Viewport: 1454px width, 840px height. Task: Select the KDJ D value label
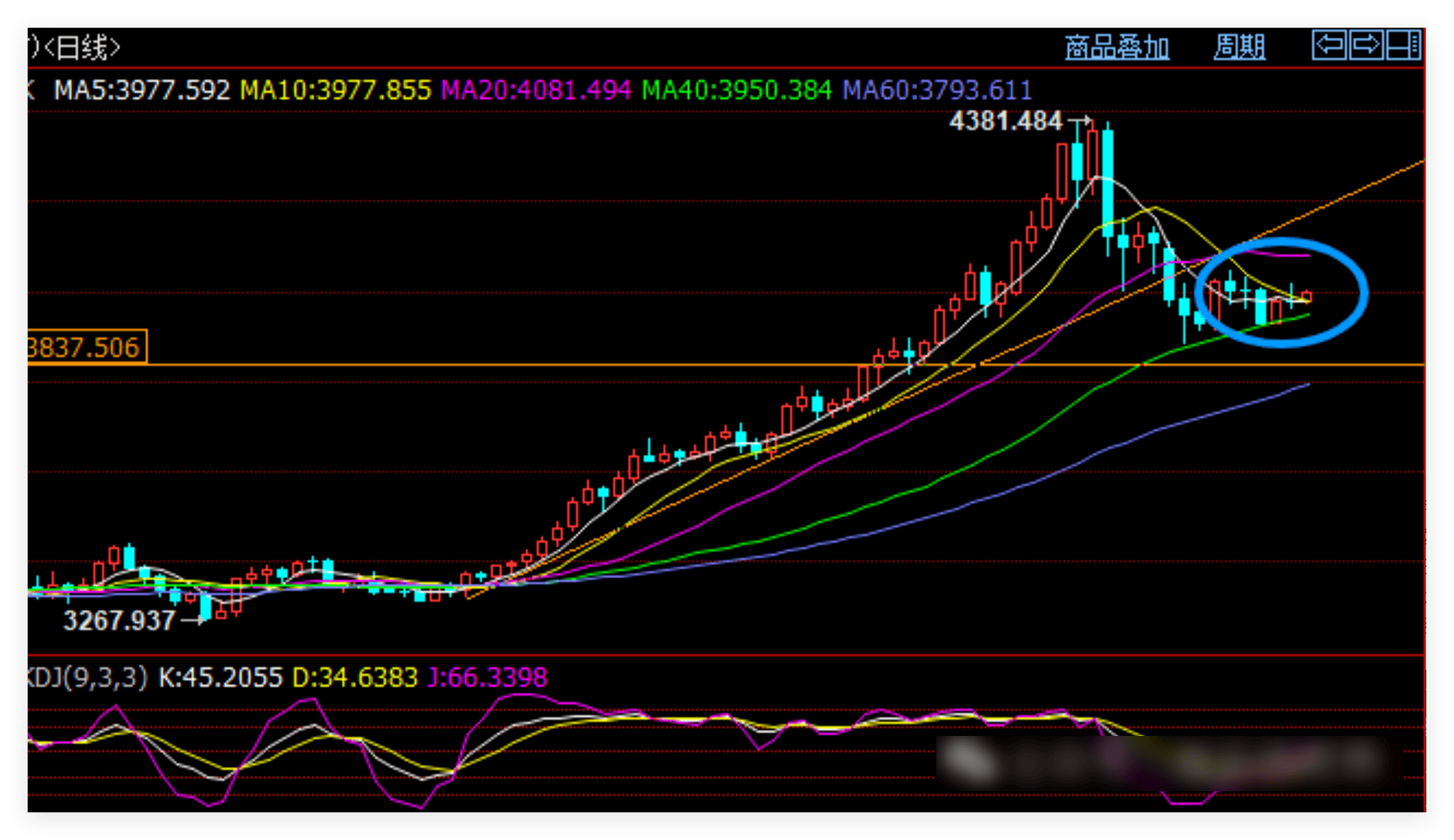355,678
